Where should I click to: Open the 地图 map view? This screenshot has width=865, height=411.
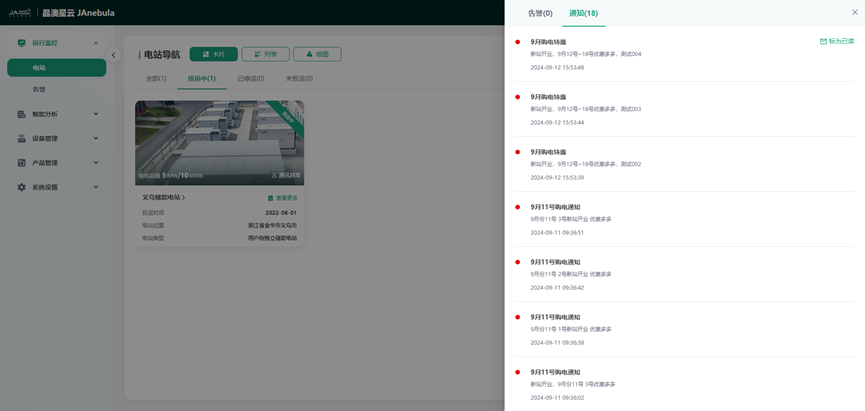pos(316,54)
